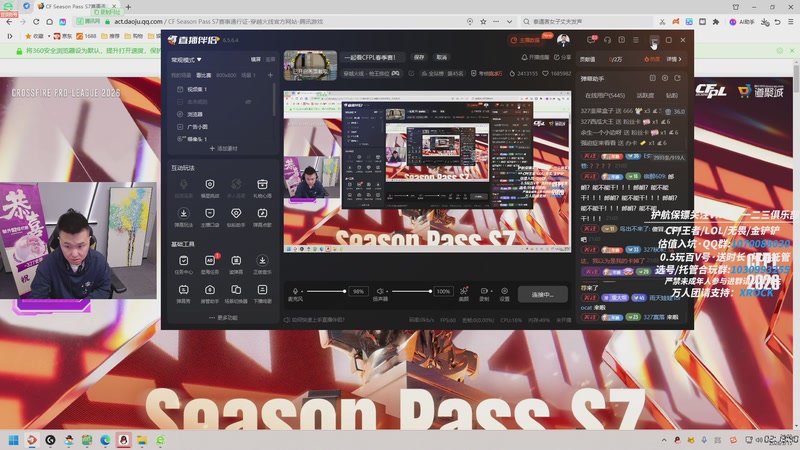Mute the 扬声器 speaker icon
Image resolution: width=800 pixels, height=450 pixels.
coord(380,291)
